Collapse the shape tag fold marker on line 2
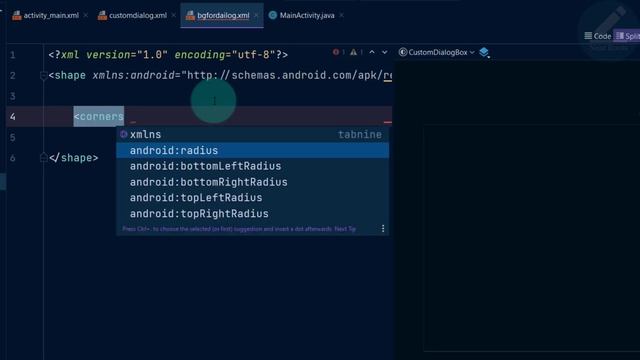The width and height of the screenshot is (640, 360). tap(43, 76)
